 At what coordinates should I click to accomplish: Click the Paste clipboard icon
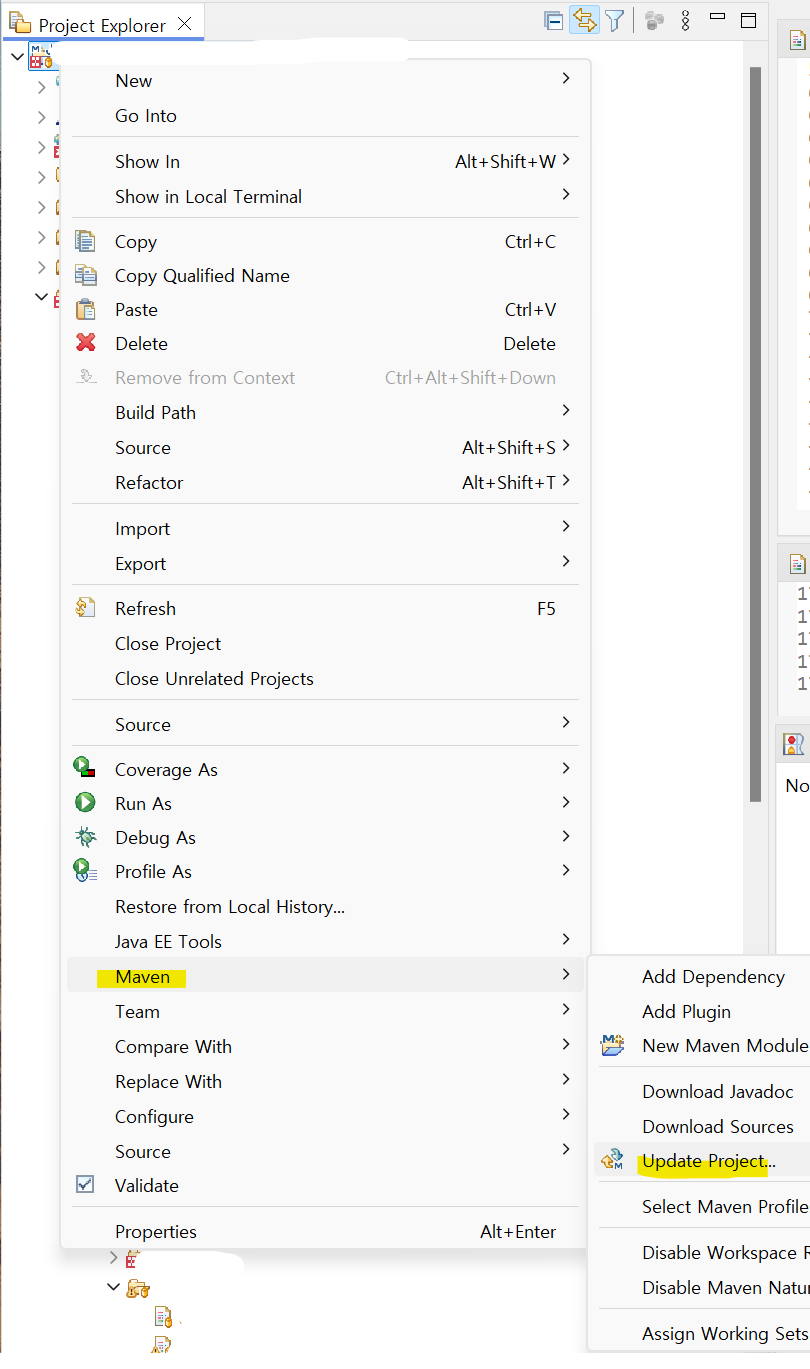point(85,309)
